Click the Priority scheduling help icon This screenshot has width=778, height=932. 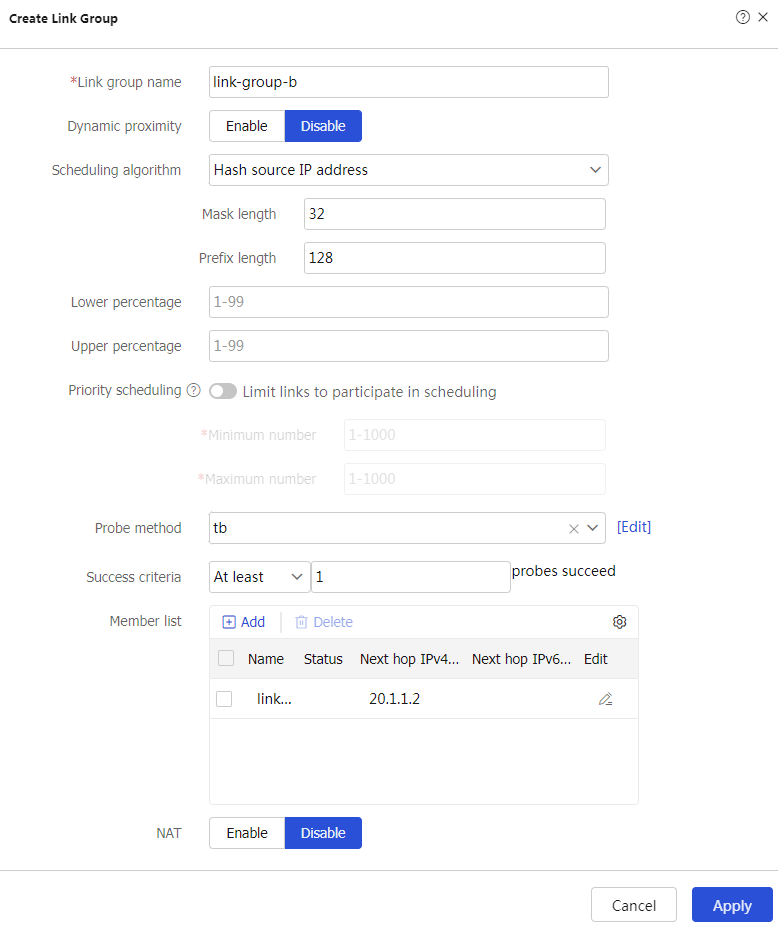(x=194, y=391)
